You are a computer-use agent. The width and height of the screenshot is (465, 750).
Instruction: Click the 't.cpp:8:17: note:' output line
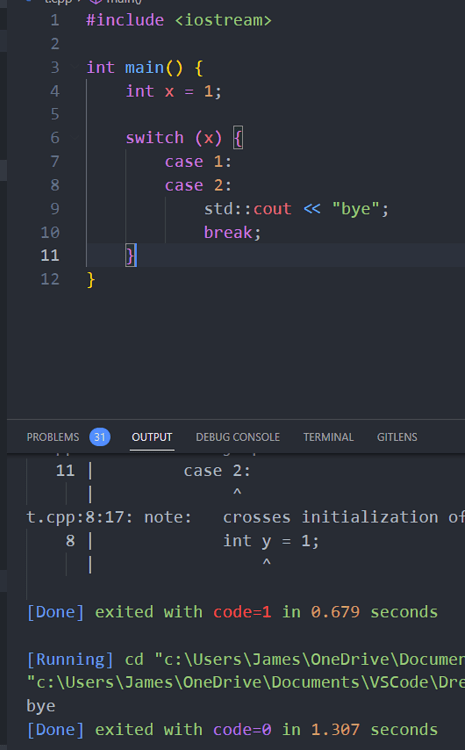pos(245,517)
